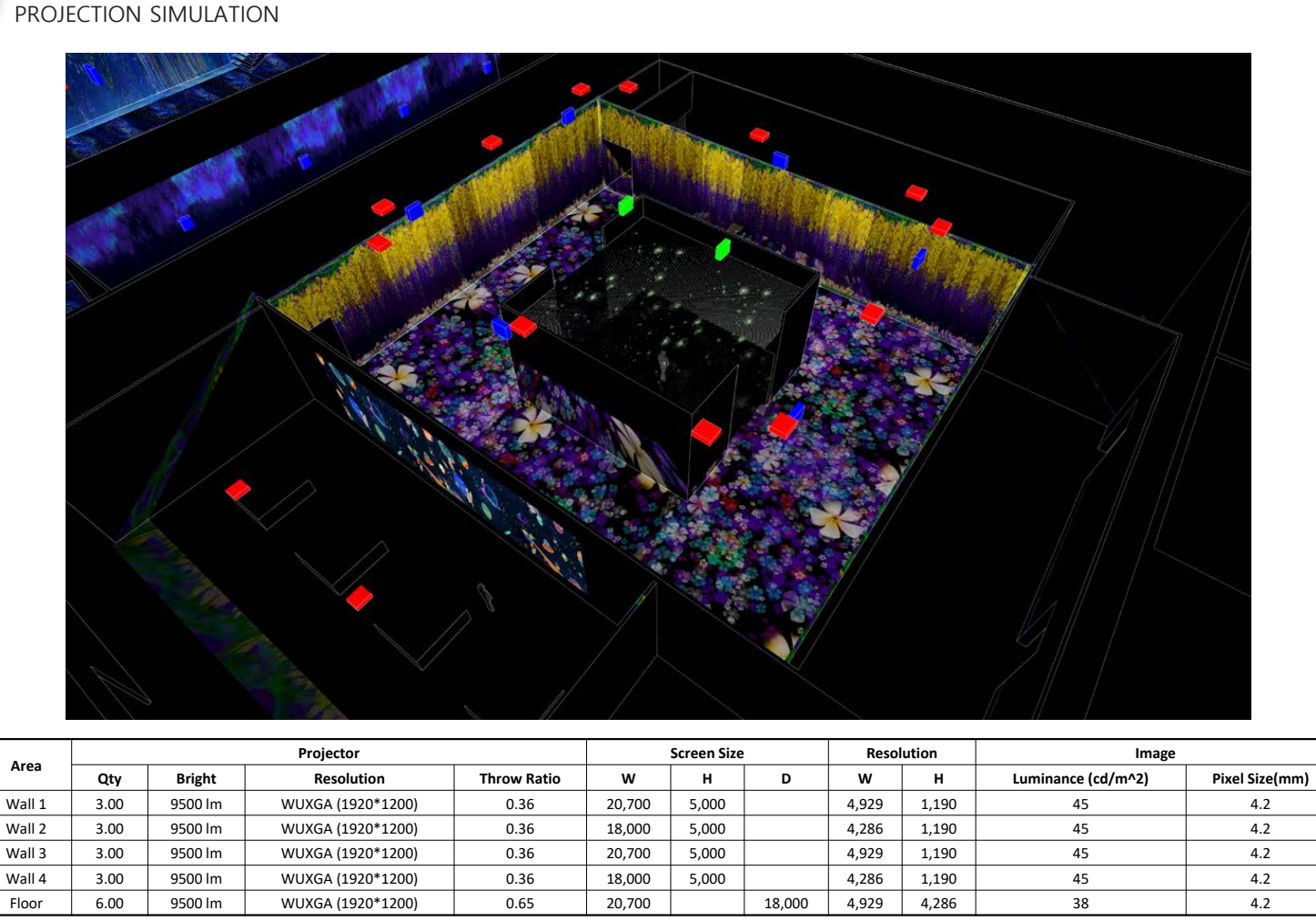
Task: Click the PROJECTION SIMULATION title
Action: (x=147, y=15)
